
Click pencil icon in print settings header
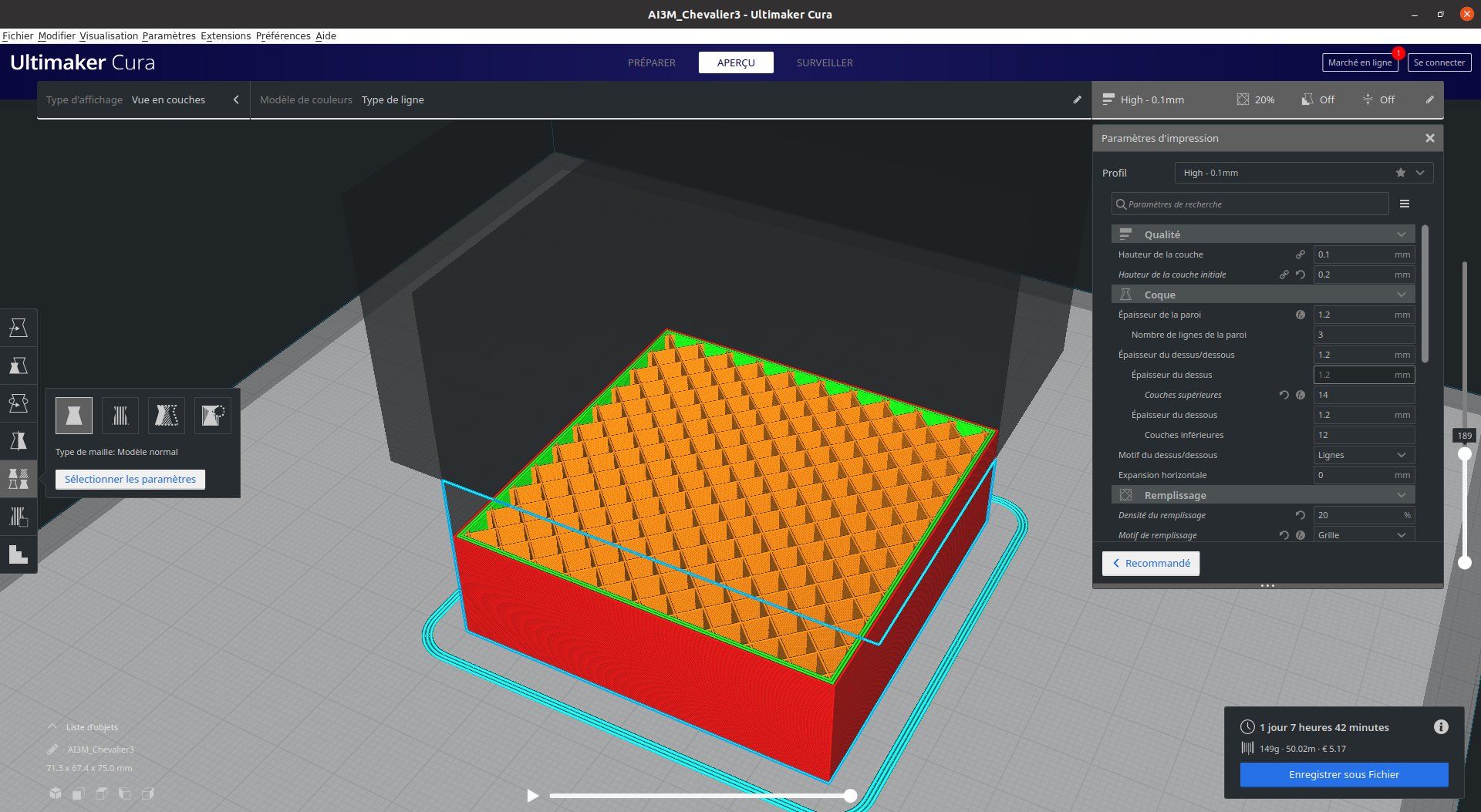click(x=1429, y=99)
